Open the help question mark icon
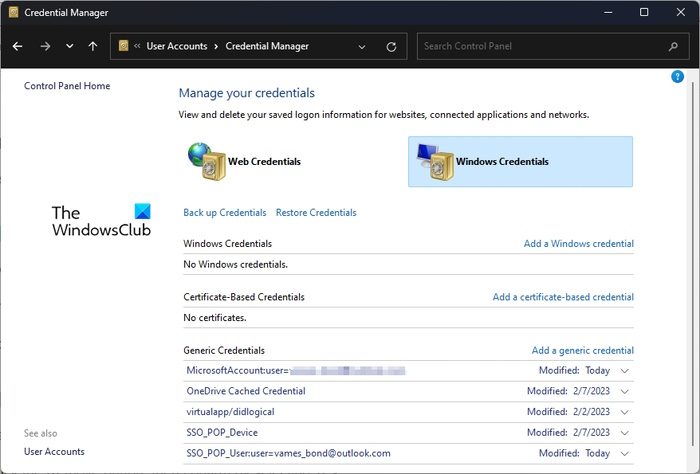Viewport: 700px width, 474px height. (x=678, y=77)
